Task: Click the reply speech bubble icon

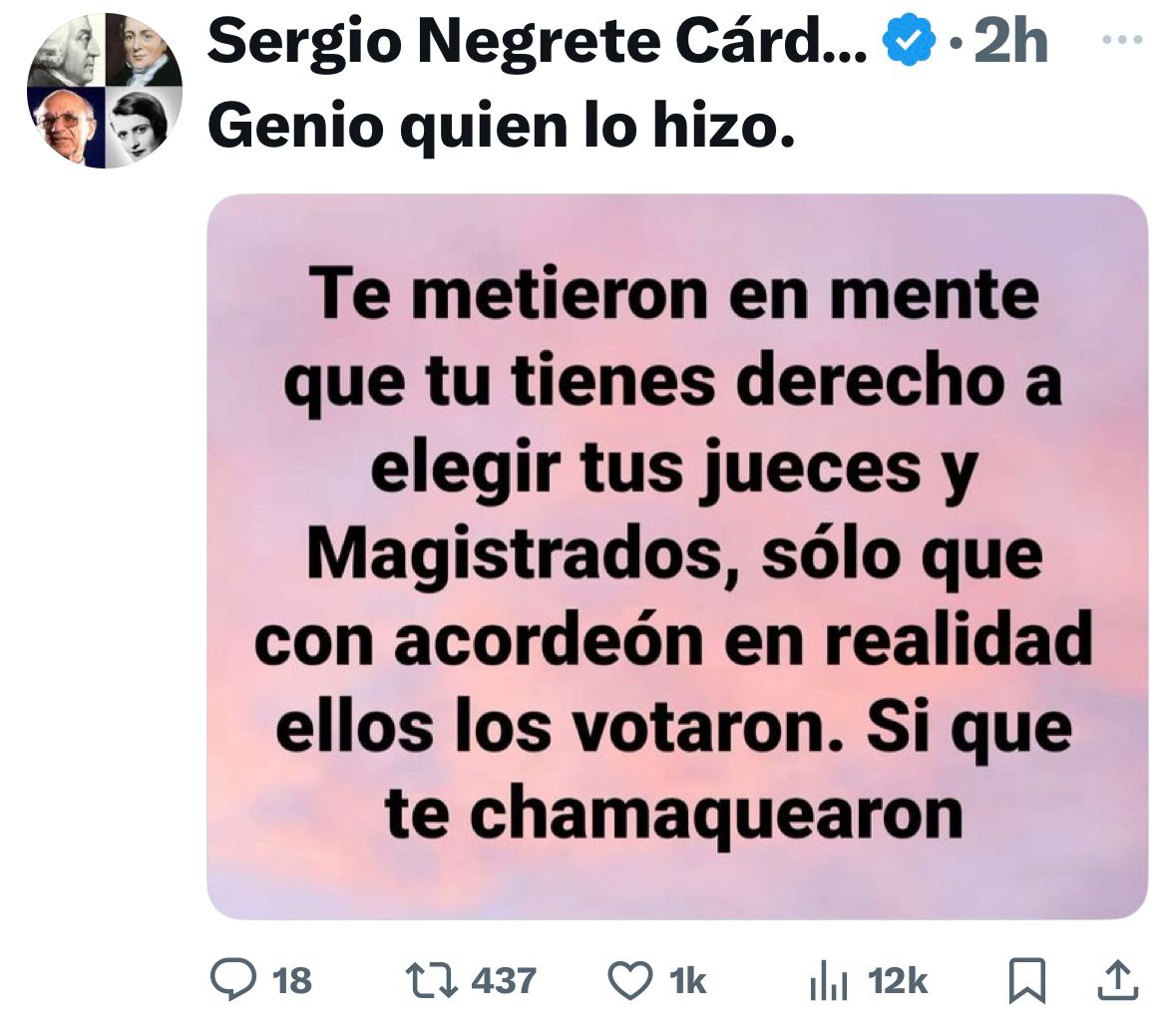Action: tap(232, 980)
